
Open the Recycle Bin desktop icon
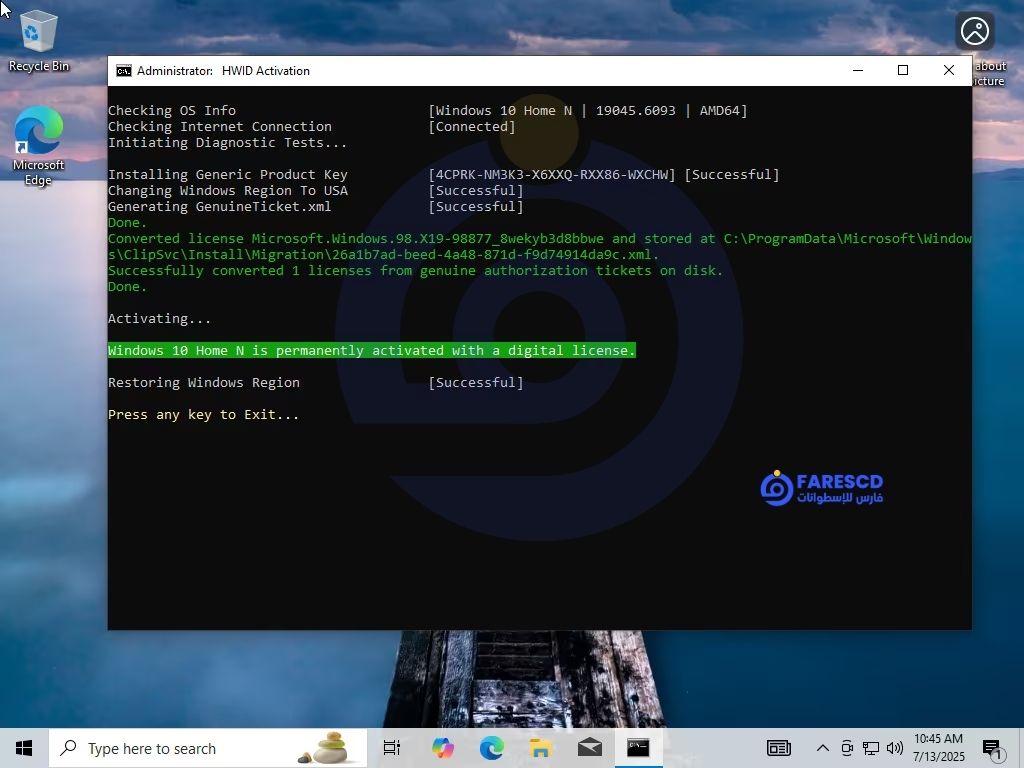click(39, 42)
